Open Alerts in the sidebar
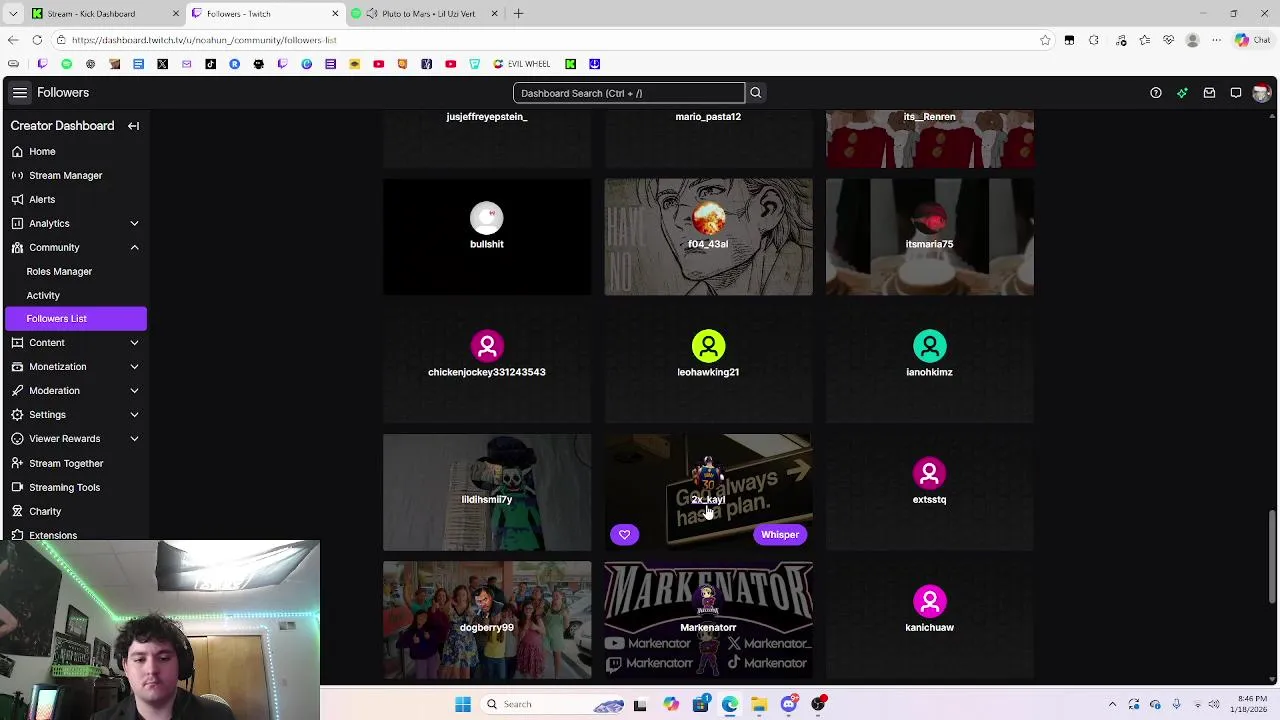1280x720 pixels. (x=74, y=199)
